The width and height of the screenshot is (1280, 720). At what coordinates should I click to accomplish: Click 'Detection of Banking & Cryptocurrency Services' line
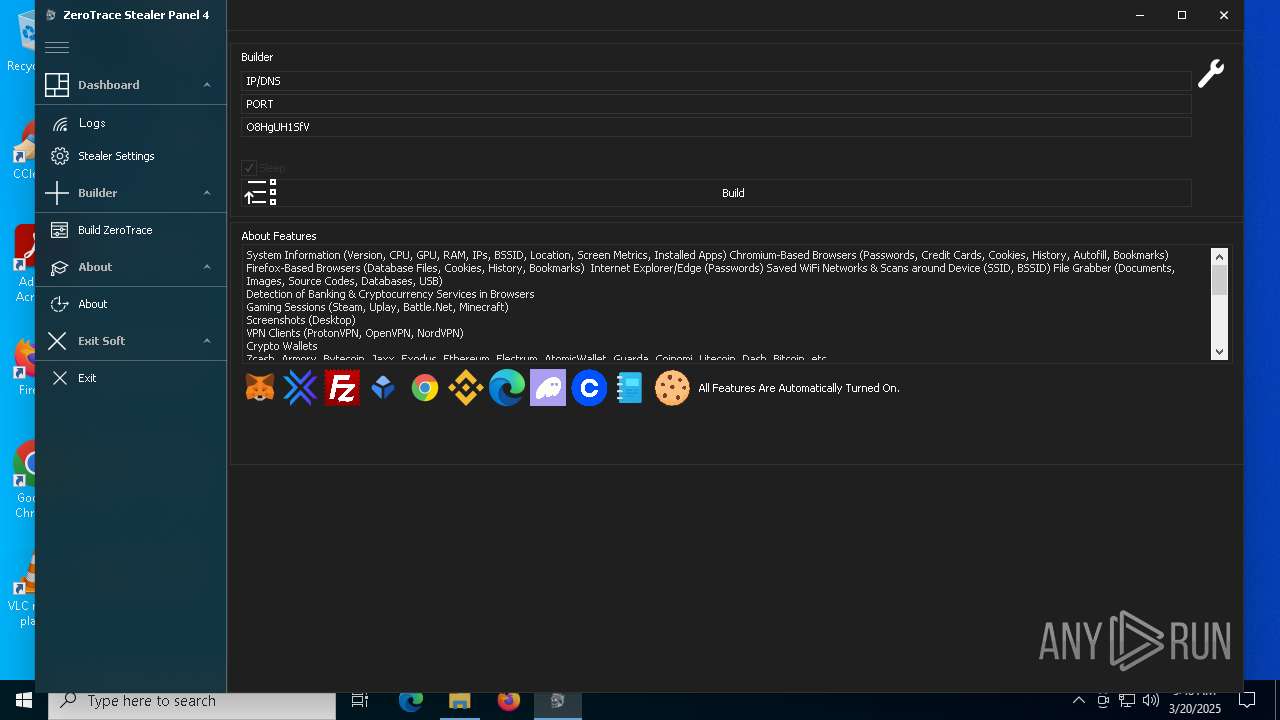coord(390,294)
